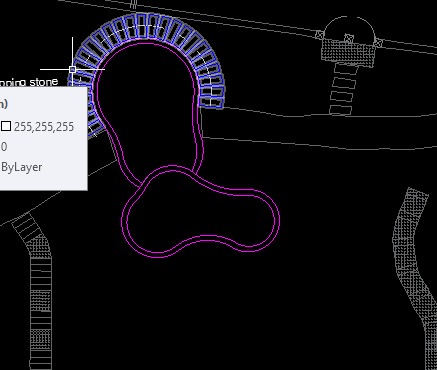The image size is (437, 370).
Task: Click the center crossed-square node under the semicircle
Action: tap(349, 38)
